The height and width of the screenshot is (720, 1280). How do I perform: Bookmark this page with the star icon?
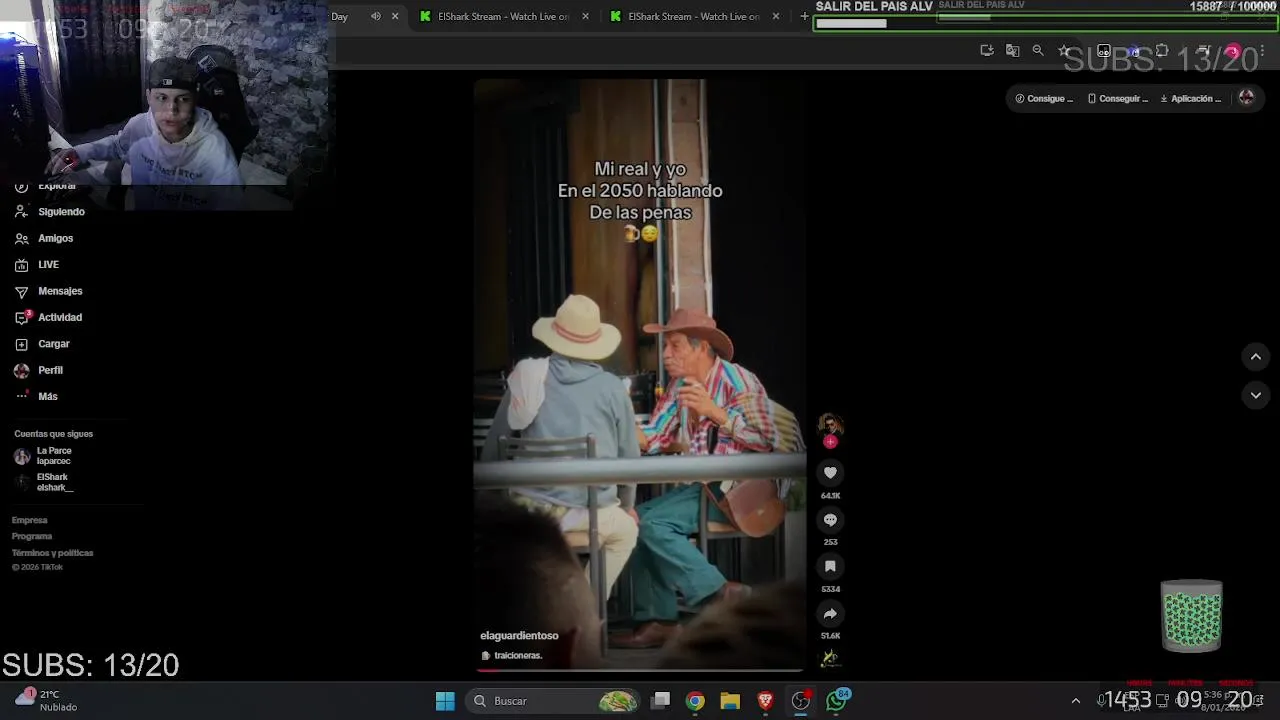(1064, 50)
